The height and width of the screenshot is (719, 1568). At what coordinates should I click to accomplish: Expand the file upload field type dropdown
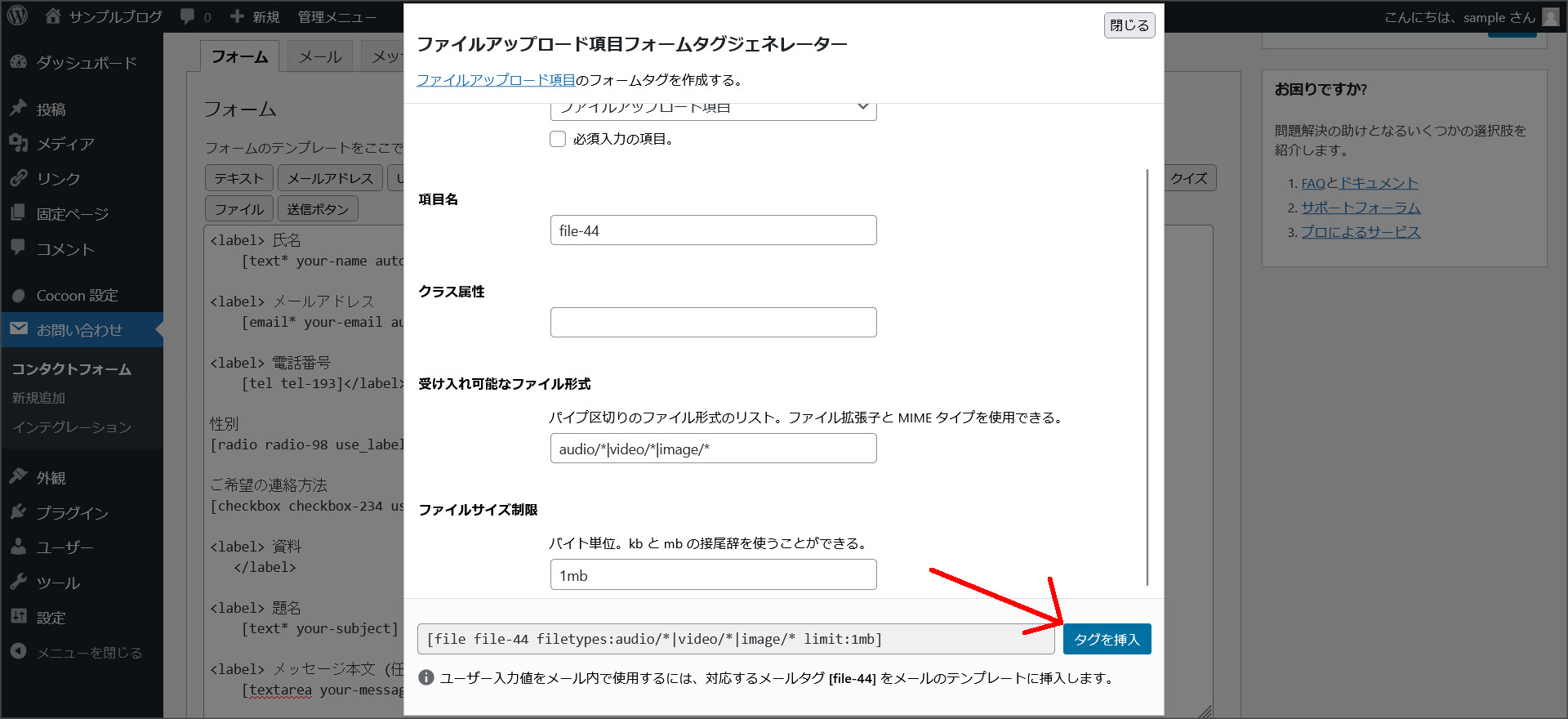(x=713, y=109)
